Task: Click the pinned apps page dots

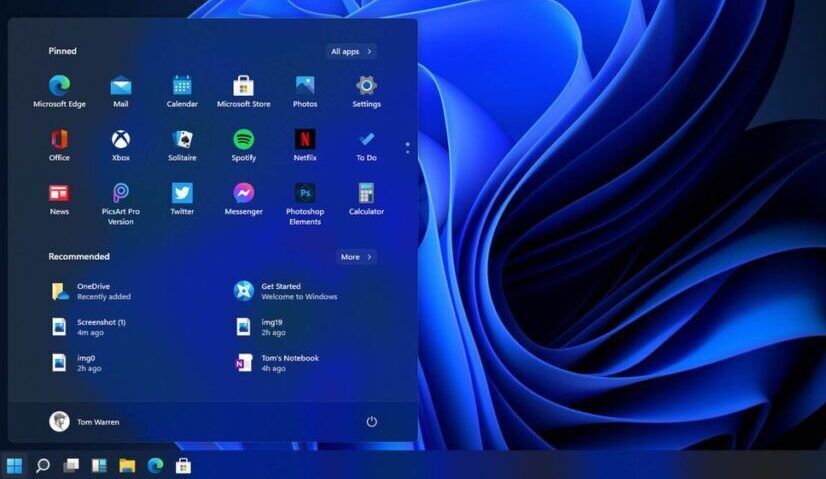Action: pos(407,148)
